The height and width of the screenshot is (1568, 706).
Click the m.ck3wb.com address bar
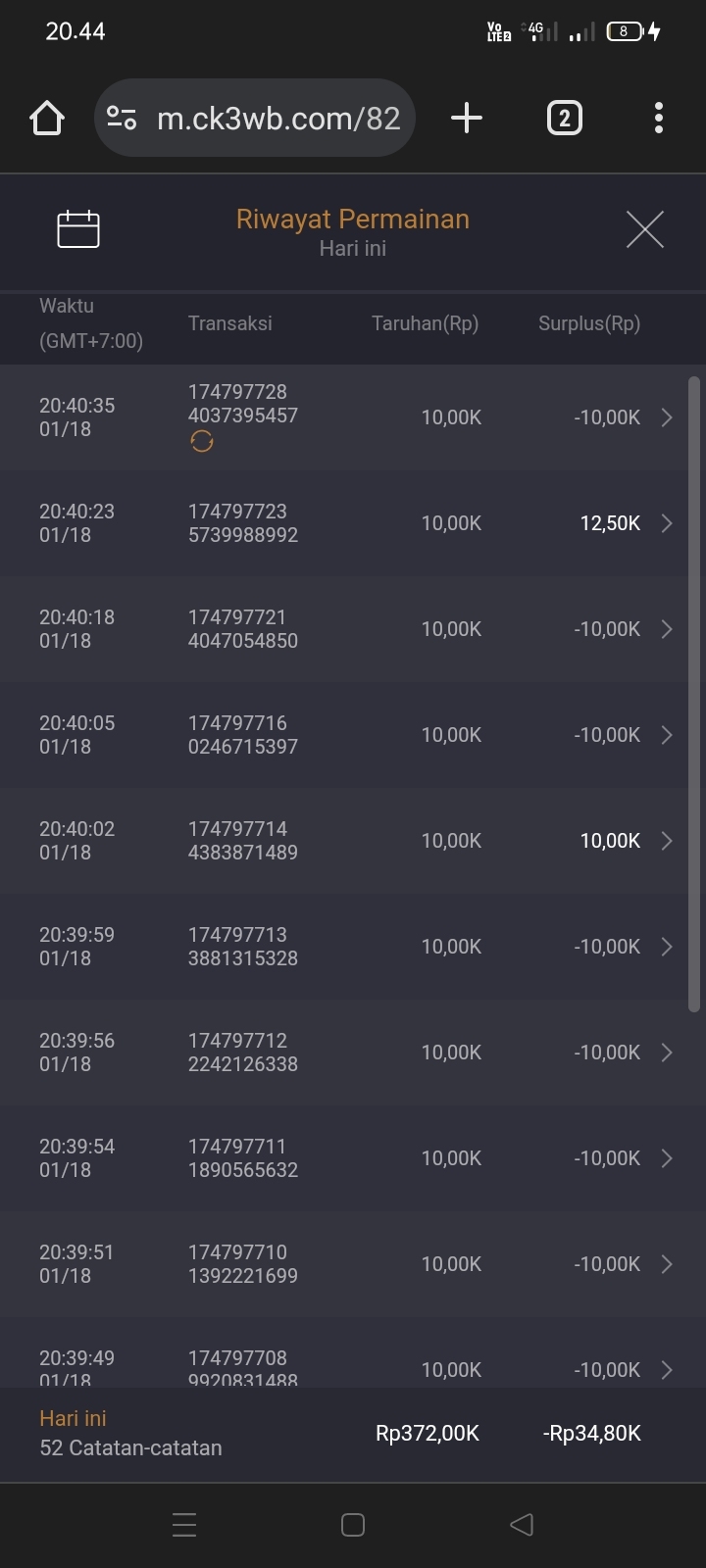tap(278, 119)
